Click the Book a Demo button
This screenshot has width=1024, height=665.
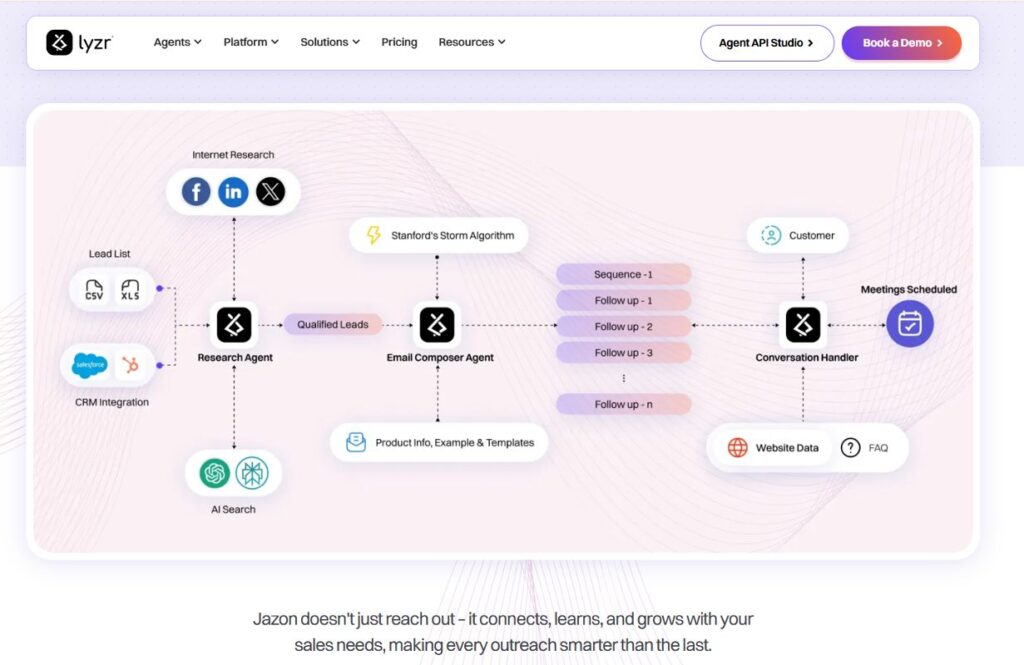coord(901,43)
